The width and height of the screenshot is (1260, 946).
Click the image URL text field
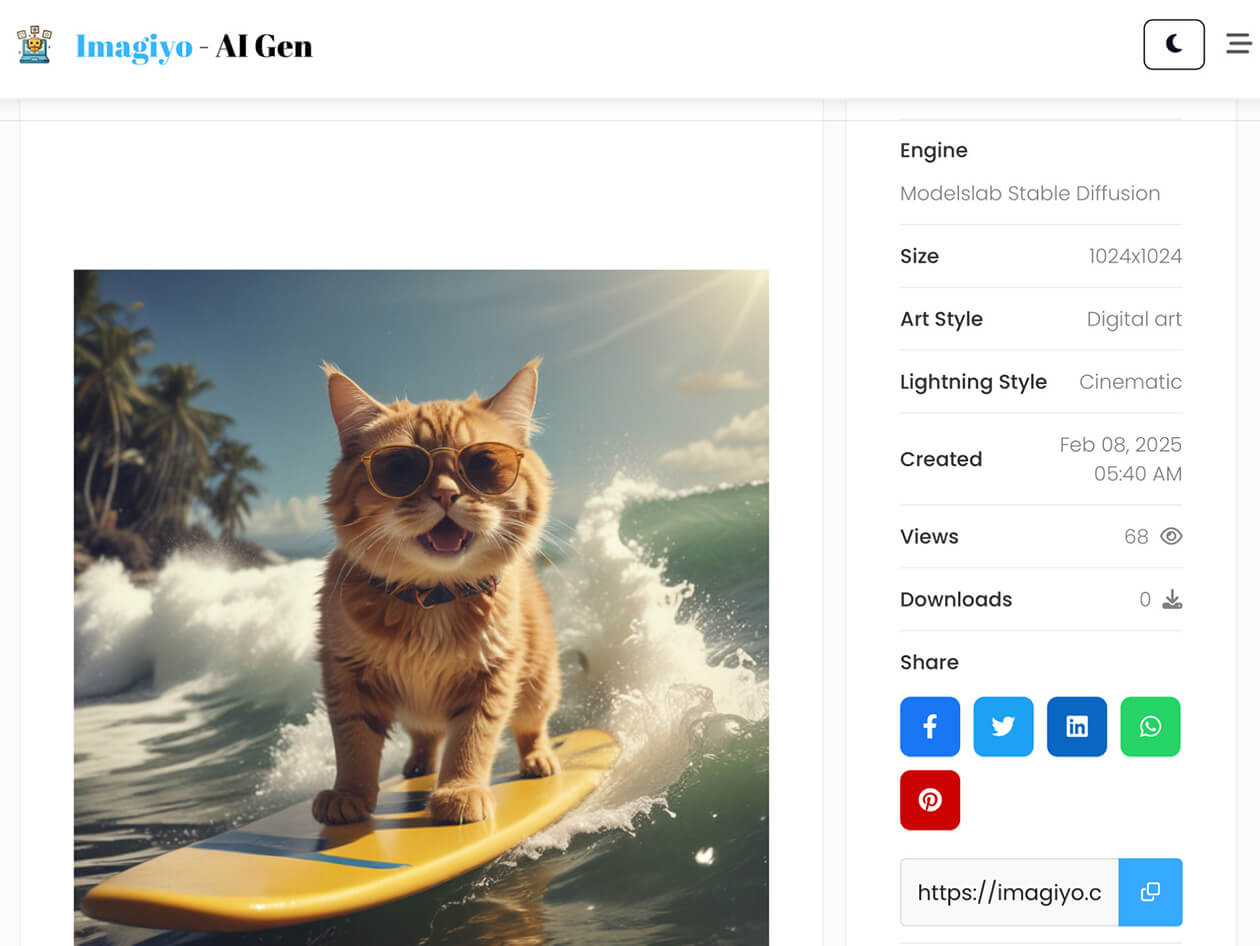pos(1009,892)
